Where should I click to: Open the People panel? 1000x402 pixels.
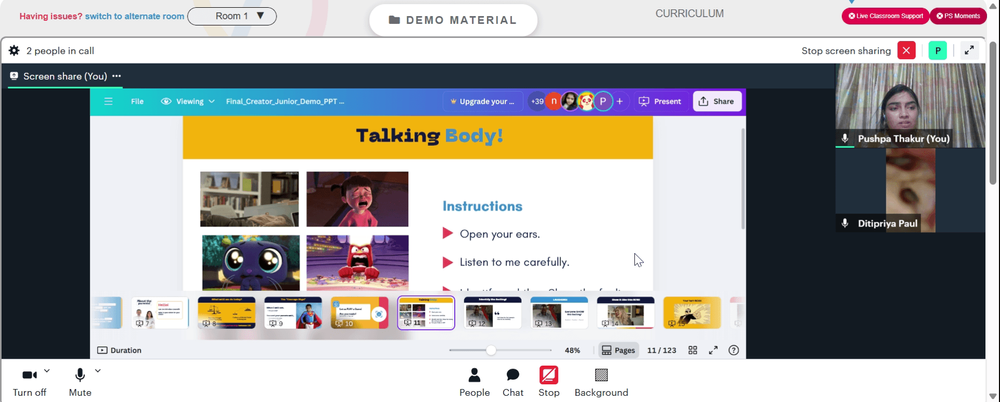tap(474, 383)
